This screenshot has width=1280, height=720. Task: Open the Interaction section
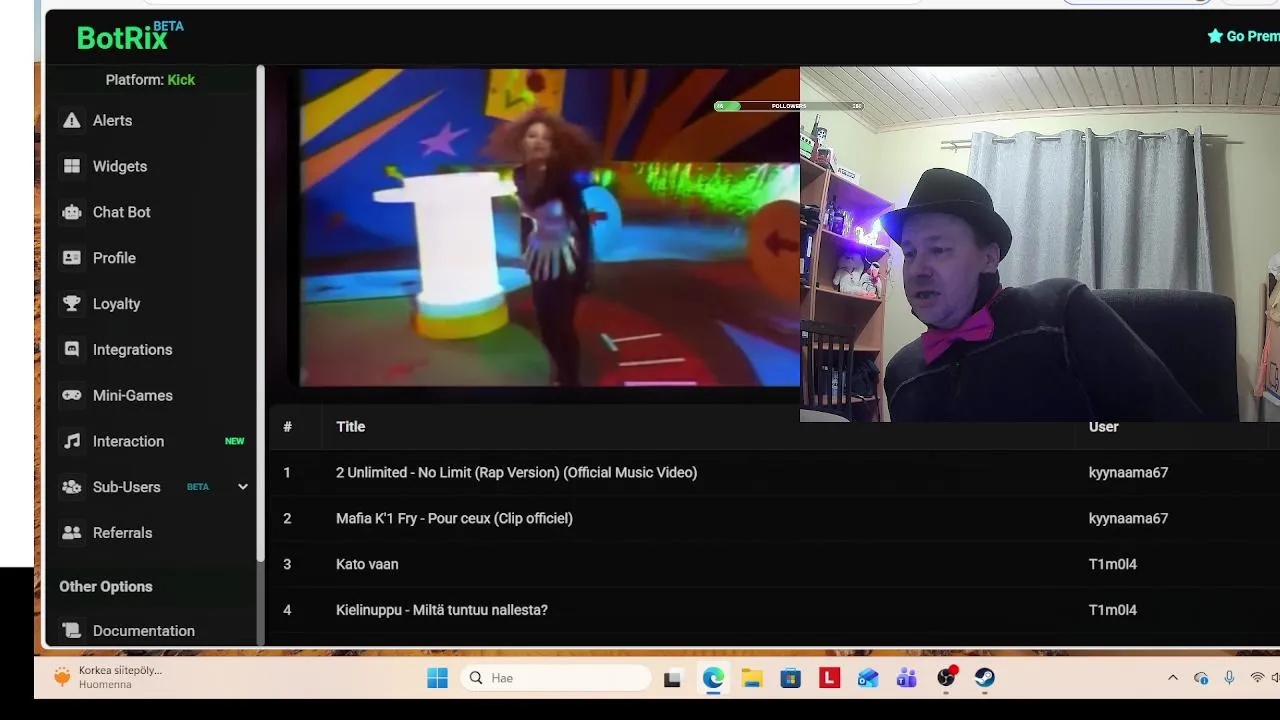[128, 441]
